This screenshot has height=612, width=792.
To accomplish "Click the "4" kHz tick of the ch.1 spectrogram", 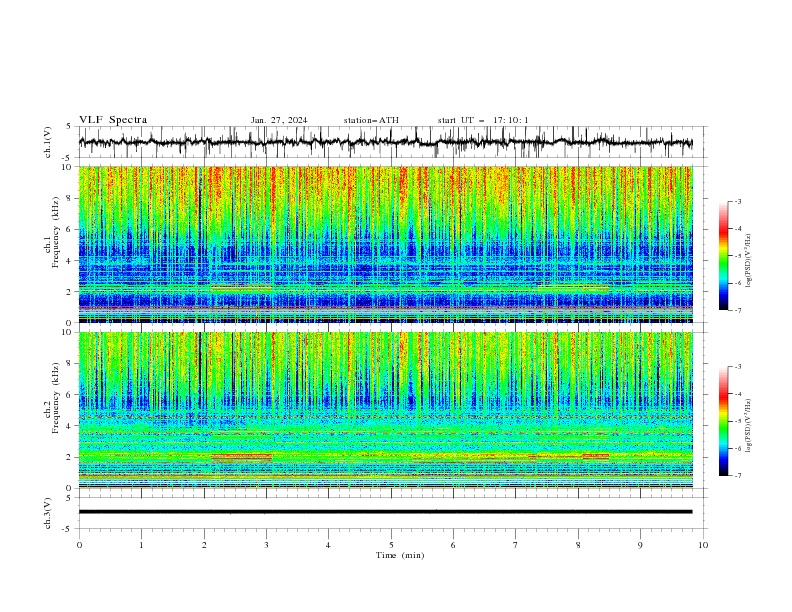I will click(70, 261).
